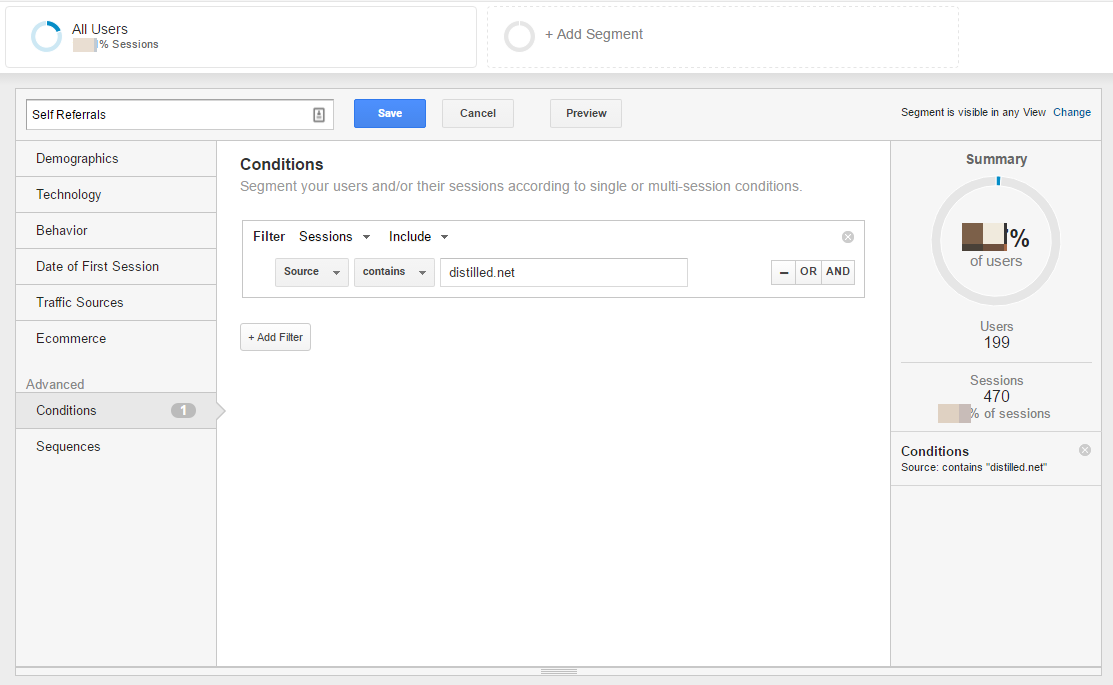Click the All Users donut icon
The height and width of the screenshot is (685, 1113).
click(46, 37)
